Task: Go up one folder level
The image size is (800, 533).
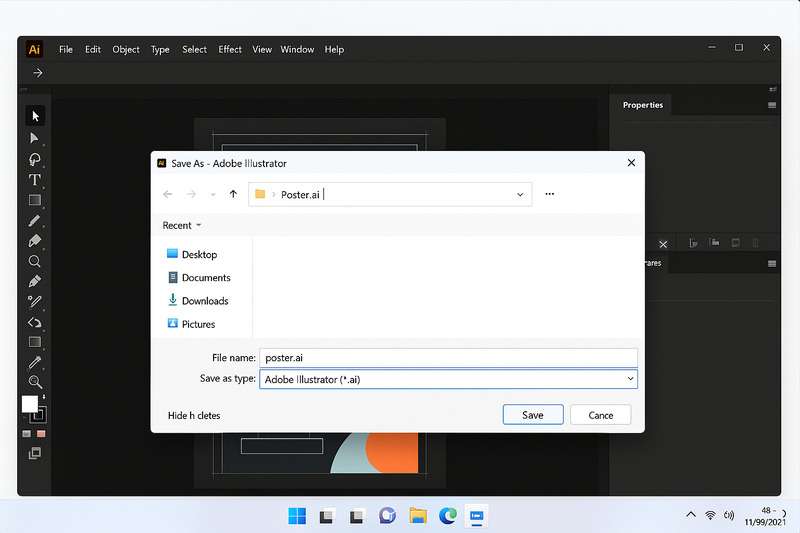Action: (x=233, y=194)
